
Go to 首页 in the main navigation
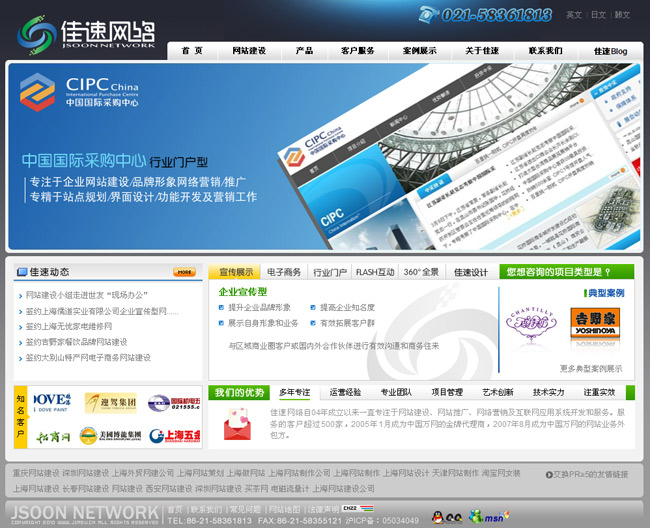pos(192,51)
